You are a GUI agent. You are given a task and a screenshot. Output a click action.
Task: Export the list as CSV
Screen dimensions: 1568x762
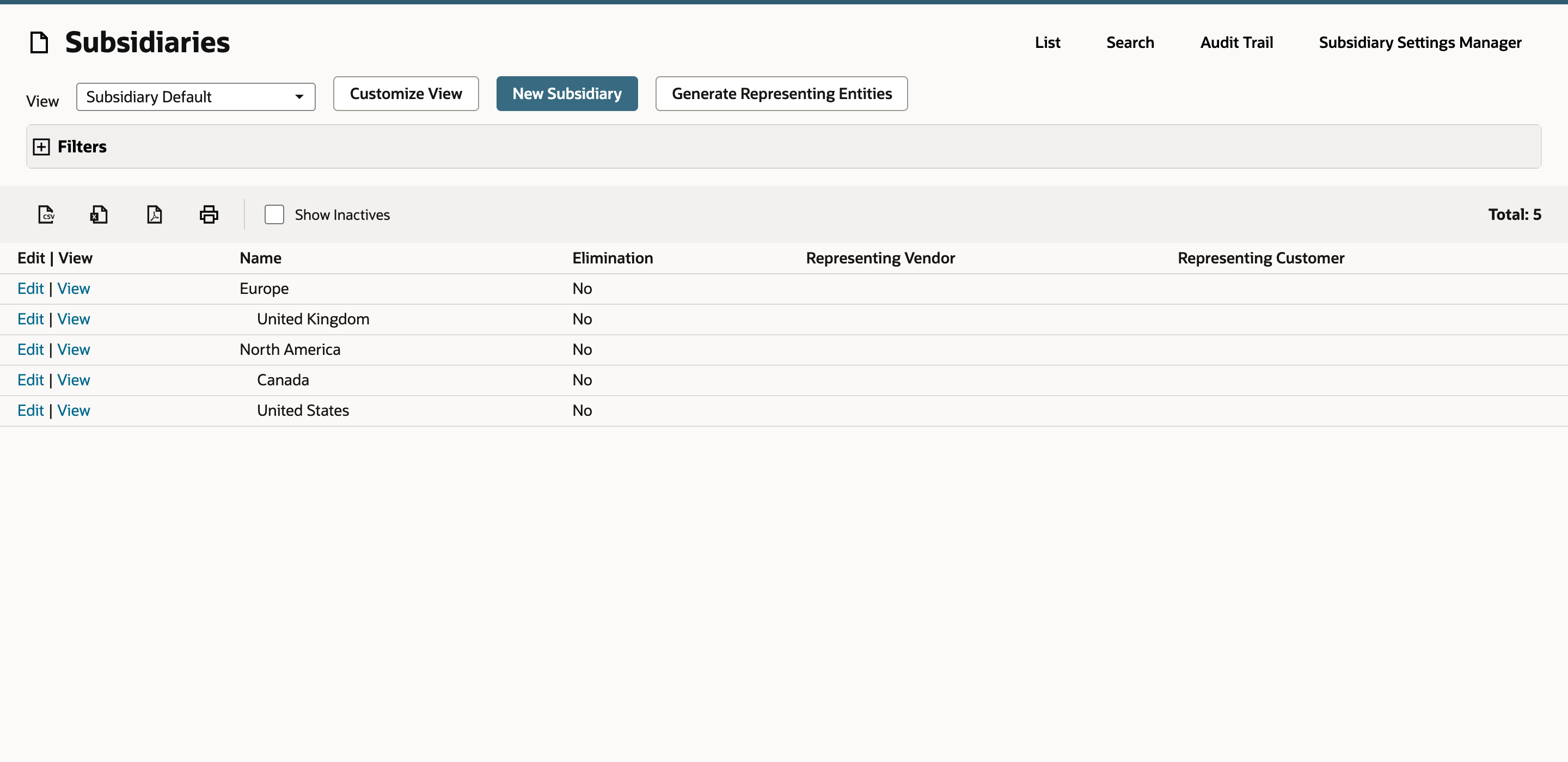pyautogui.click(x=46, y=214)
